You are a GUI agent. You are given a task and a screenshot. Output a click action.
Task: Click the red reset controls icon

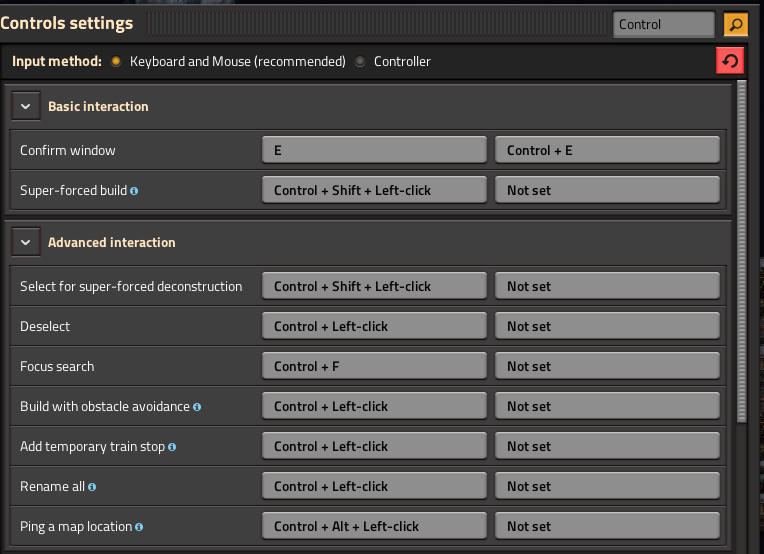[730, 61]
